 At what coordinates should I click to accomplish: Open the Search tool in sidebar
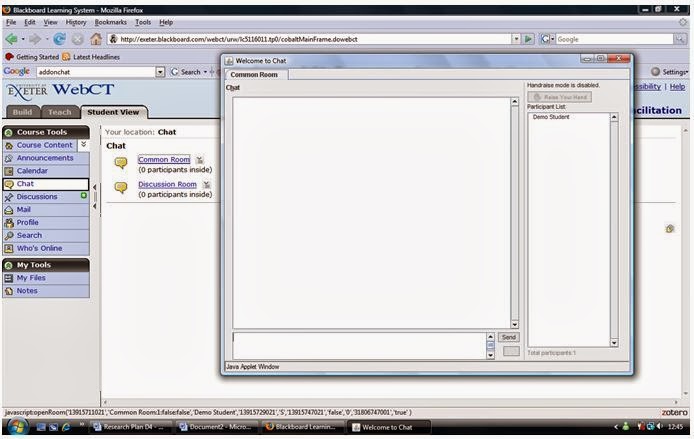tap(29, 235)
